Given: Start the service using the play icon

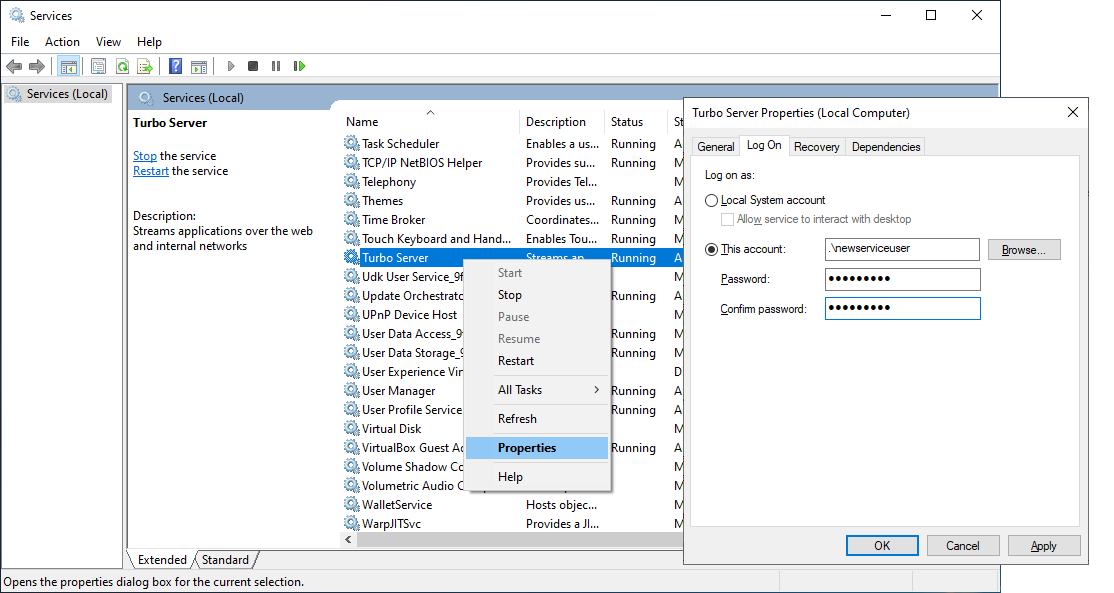Looking at the screenshot, I should click(x=231, y=65).
